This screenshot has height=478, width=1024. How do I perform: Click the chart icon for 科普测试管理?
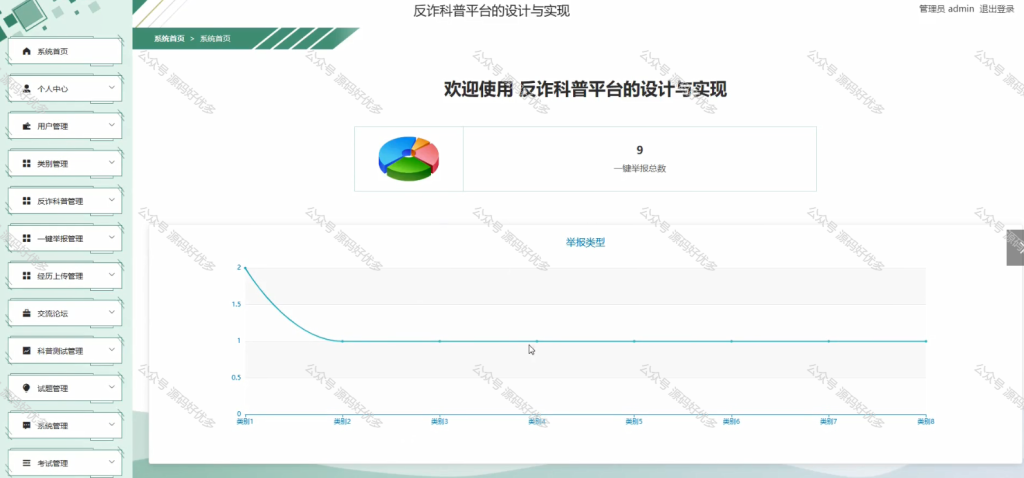click(27, 351)
